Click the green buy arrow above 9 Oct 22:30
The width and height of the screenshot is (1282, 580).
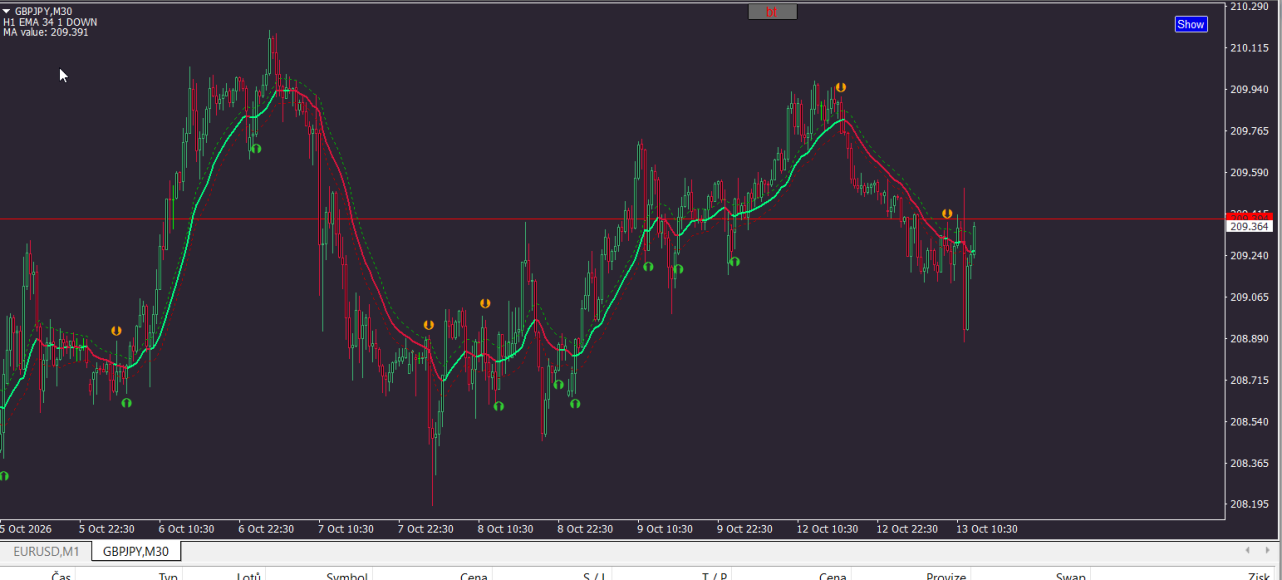tap(734, 262)
